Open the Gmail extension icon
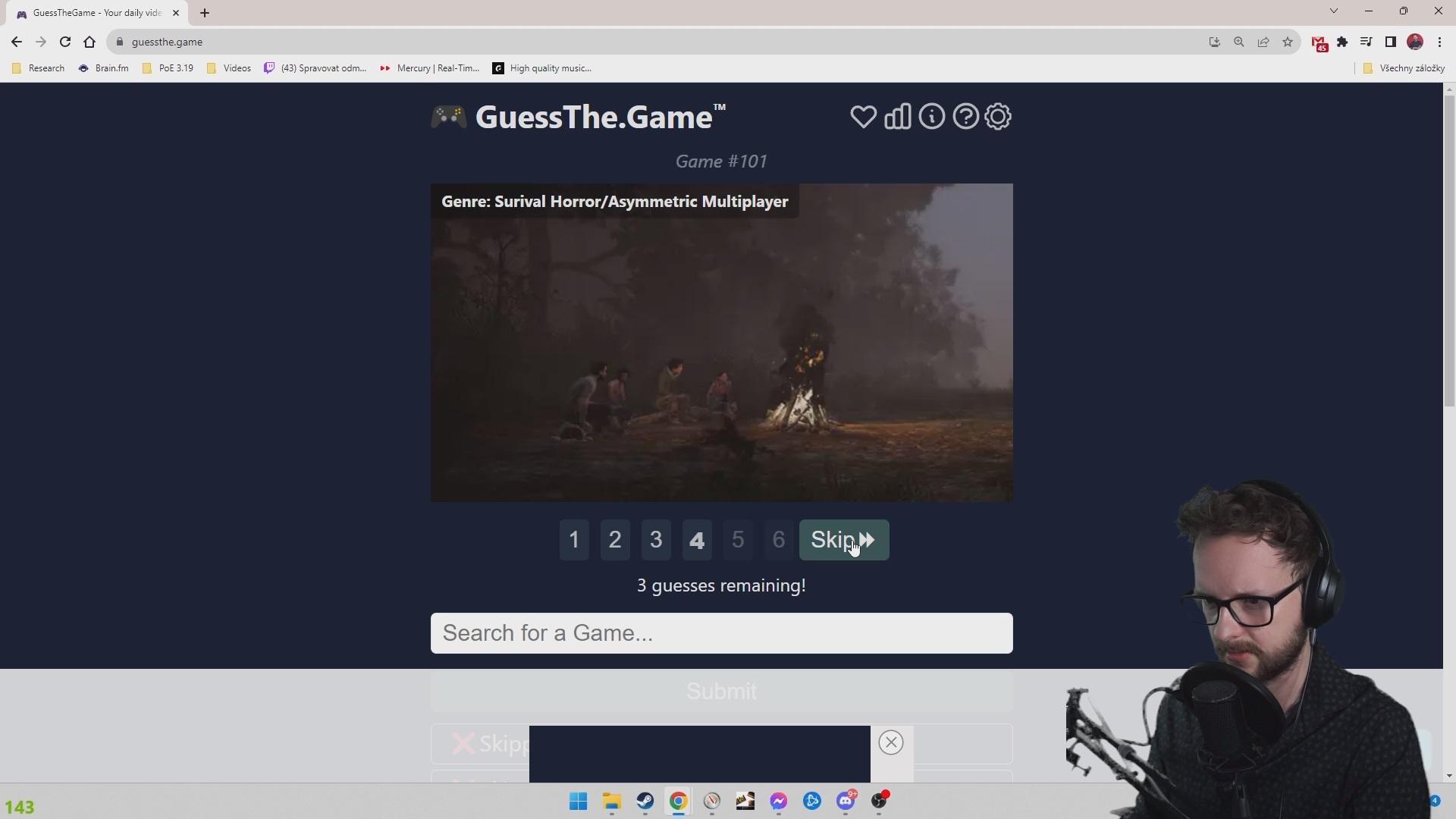Screen dimensions: 1456x819 1319,43
